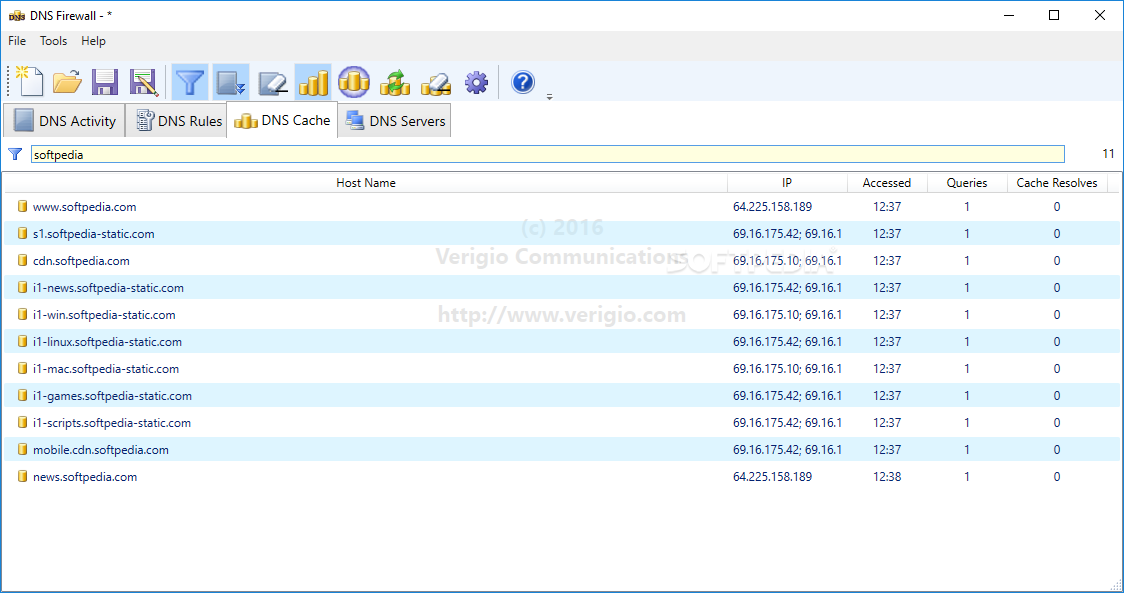Viewport: 1124px width, 593px height.
Task: Select the s1.softpedia-static.com entry
Action: 562,234
